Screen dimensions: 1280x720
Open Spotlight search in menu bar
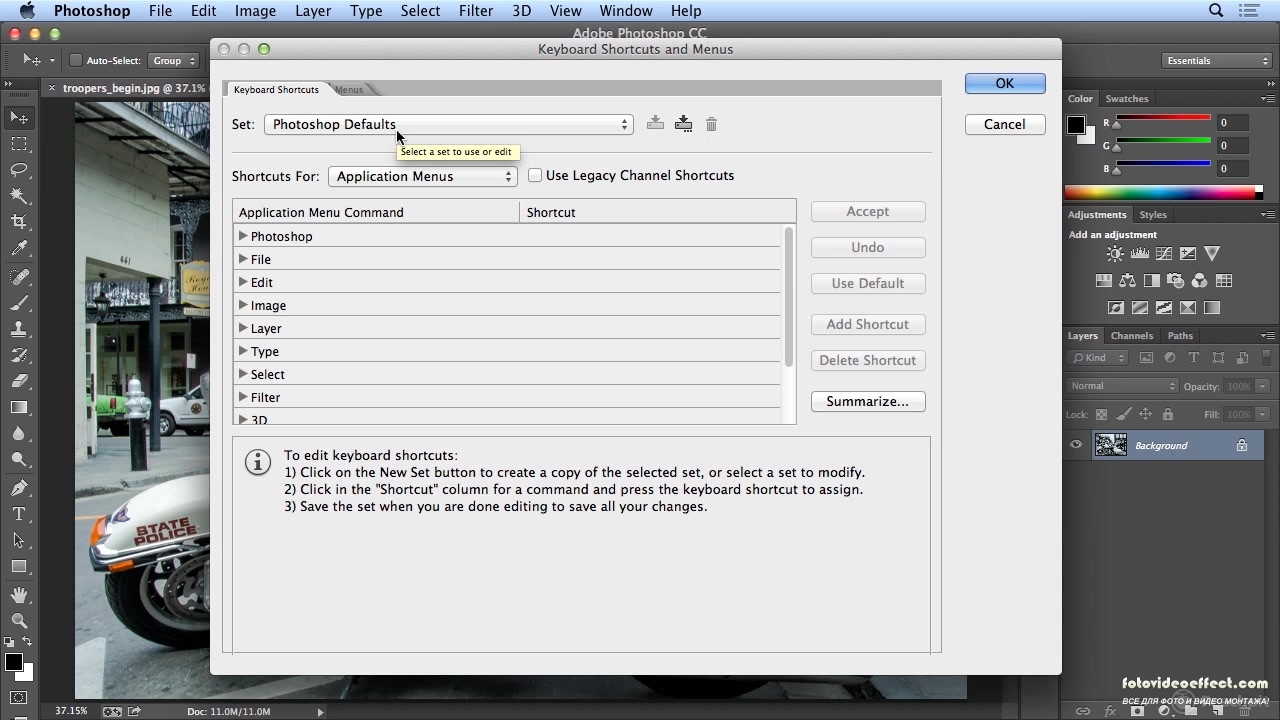tap(1216, 11)
